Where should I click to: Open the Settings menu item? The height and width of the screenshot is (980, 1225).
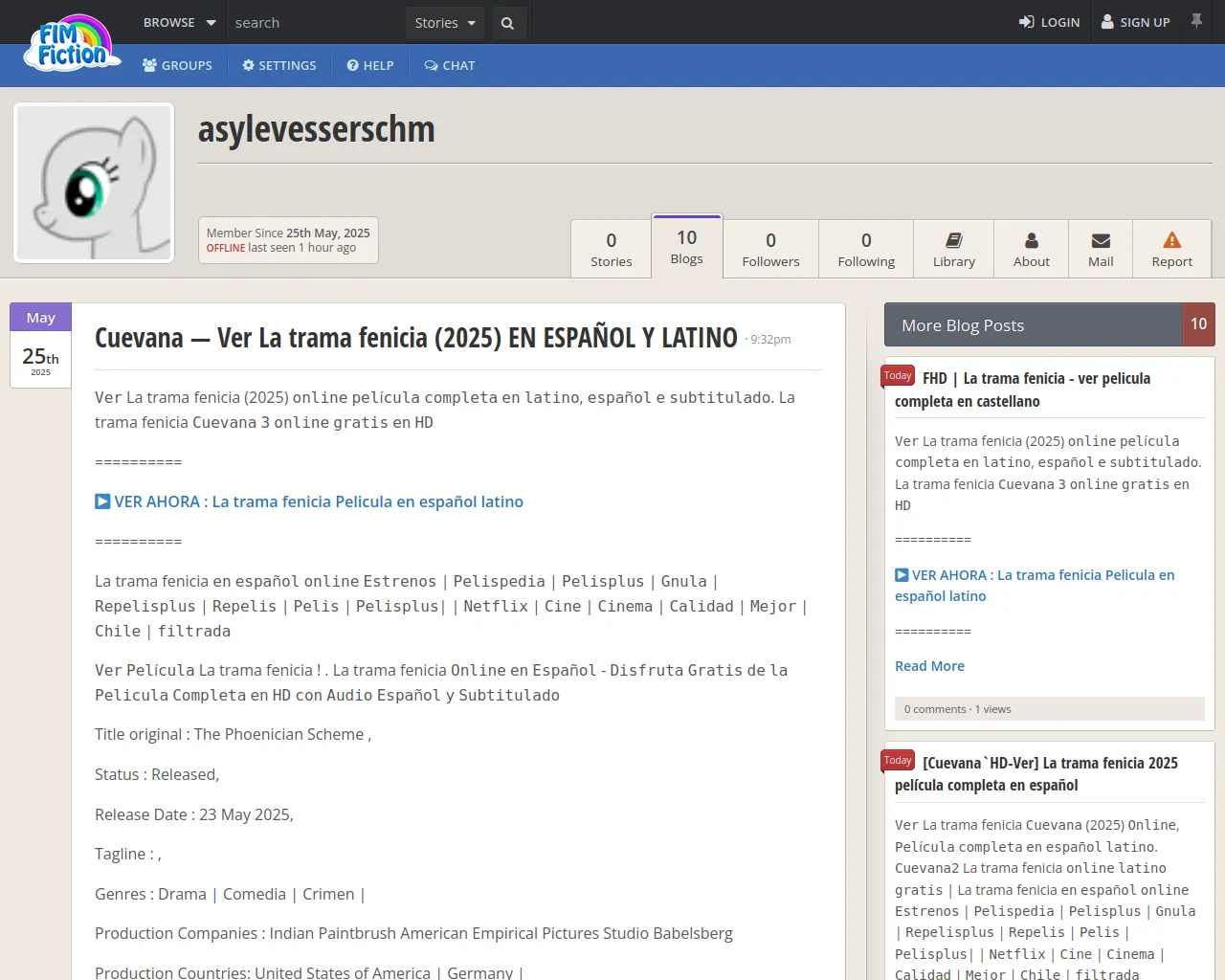279,65
